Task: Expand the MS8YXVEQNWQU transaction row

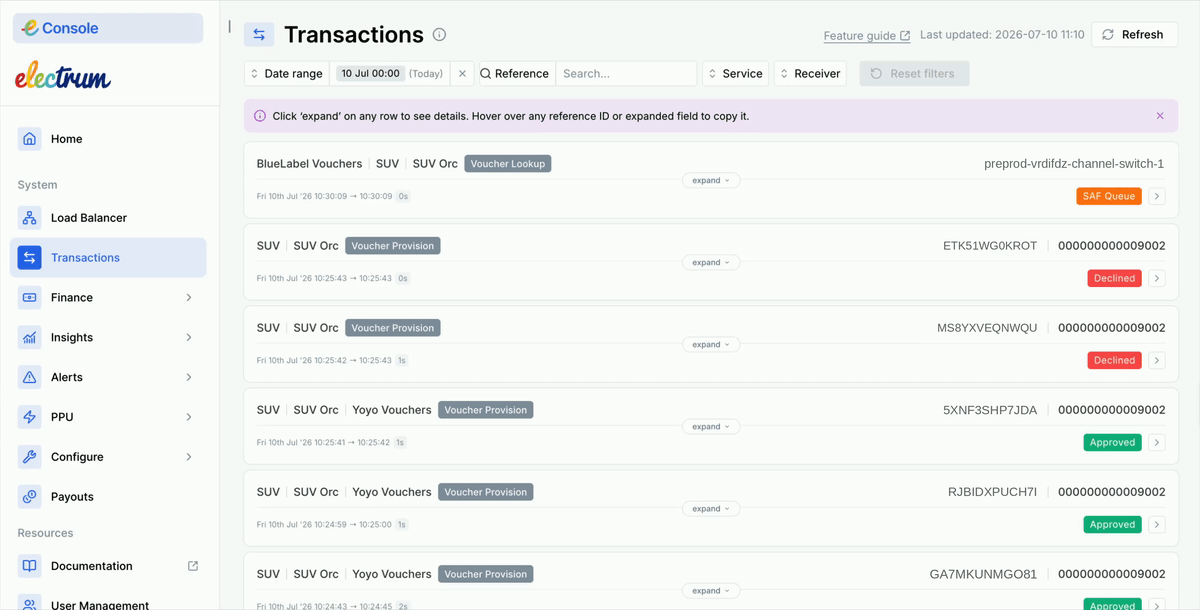Action: point(711,345)
